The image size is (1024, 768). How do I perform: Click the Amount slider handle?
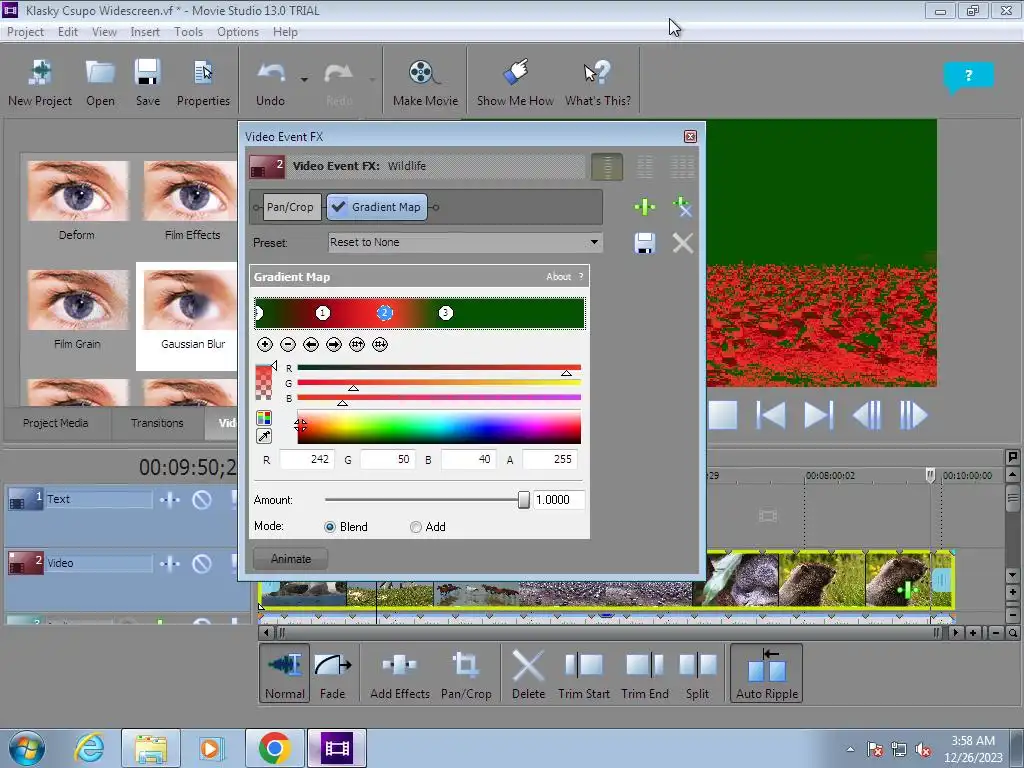524,500
